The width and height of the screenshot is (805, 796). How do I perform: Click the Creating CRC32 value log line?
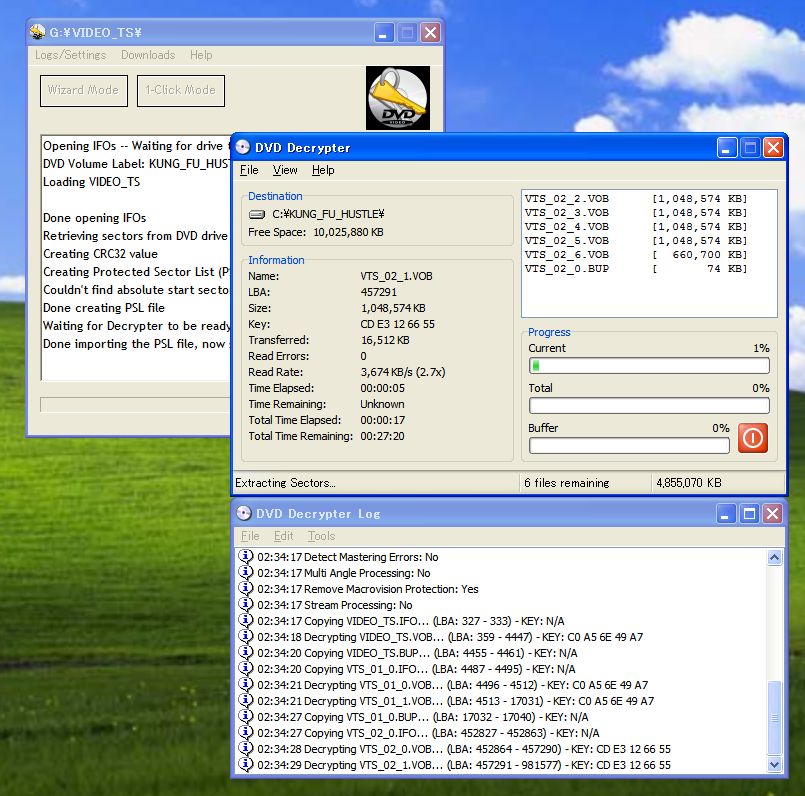point(100,254)
